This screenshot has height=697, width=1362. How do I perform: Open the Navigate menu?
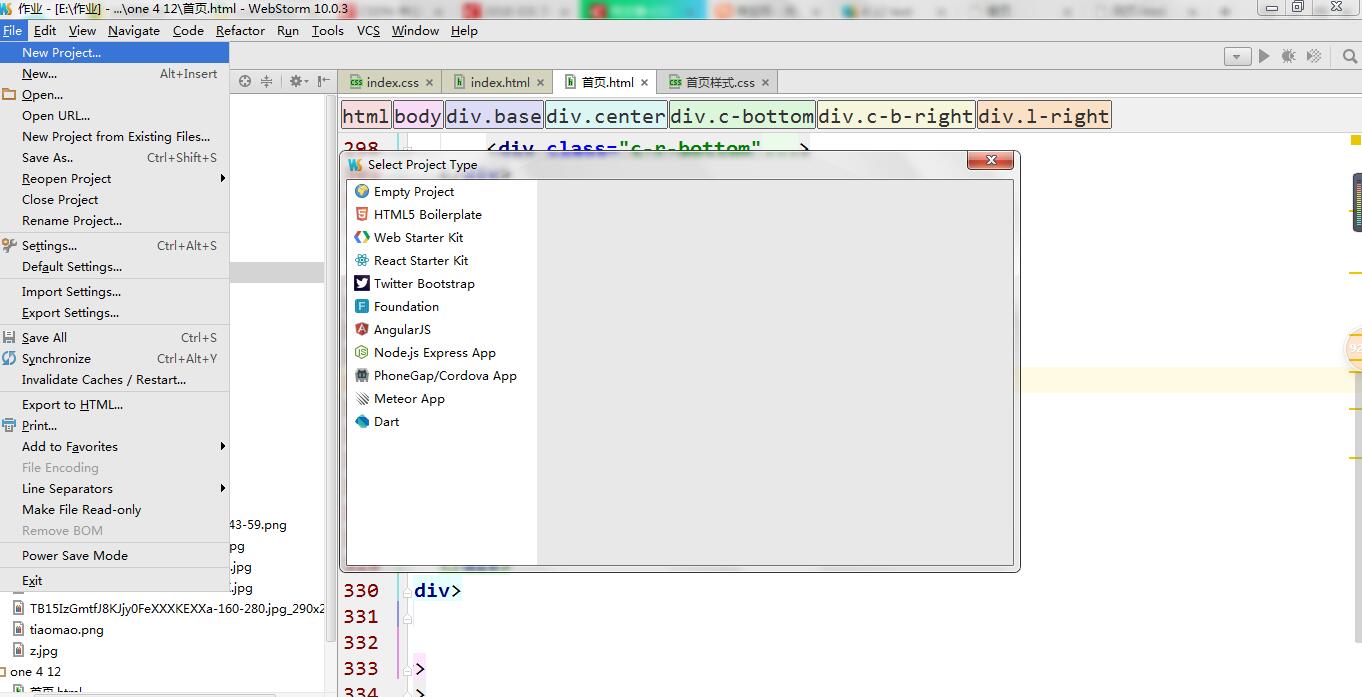click(134, 30)
